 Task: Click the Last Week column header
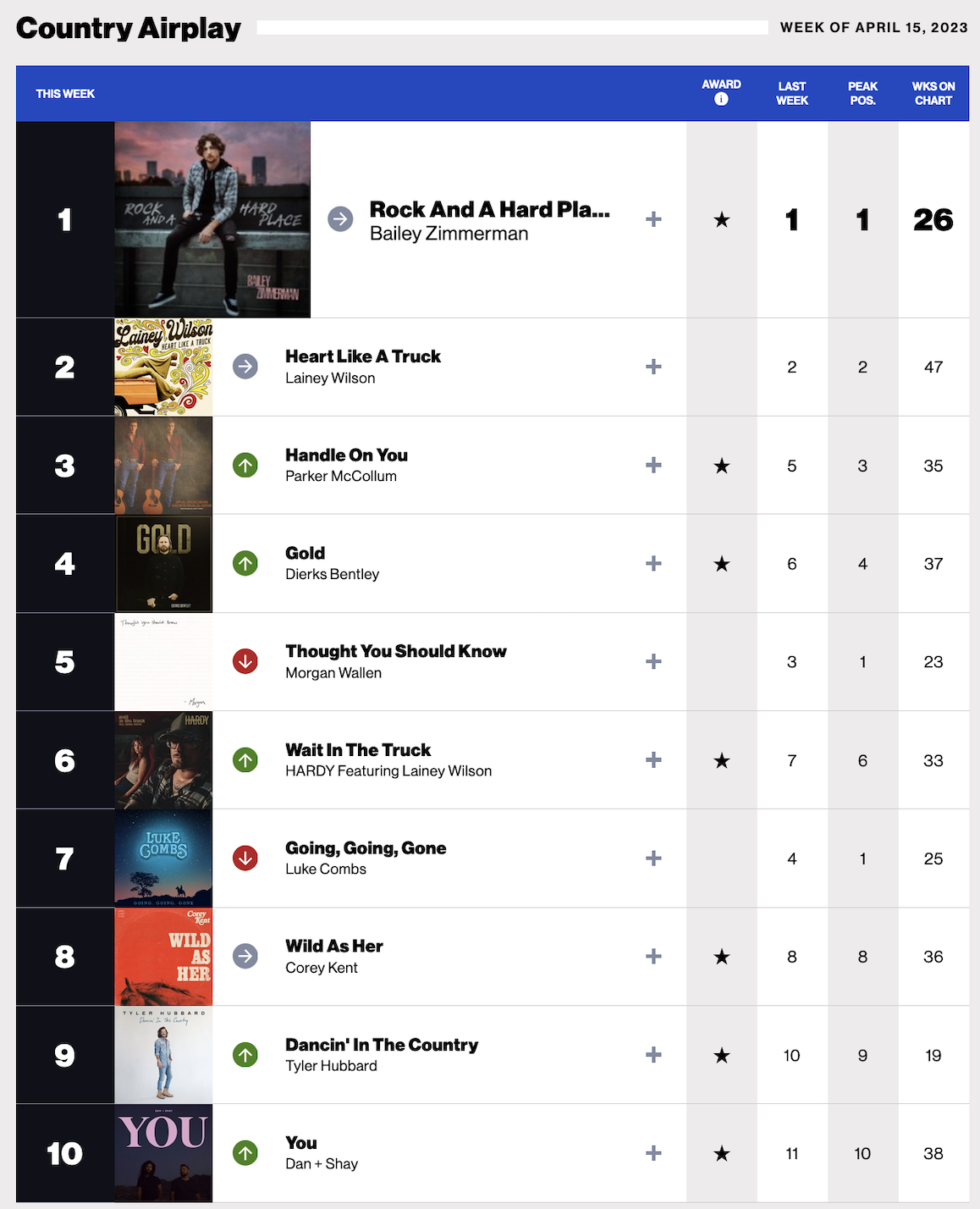pos(792,93)
